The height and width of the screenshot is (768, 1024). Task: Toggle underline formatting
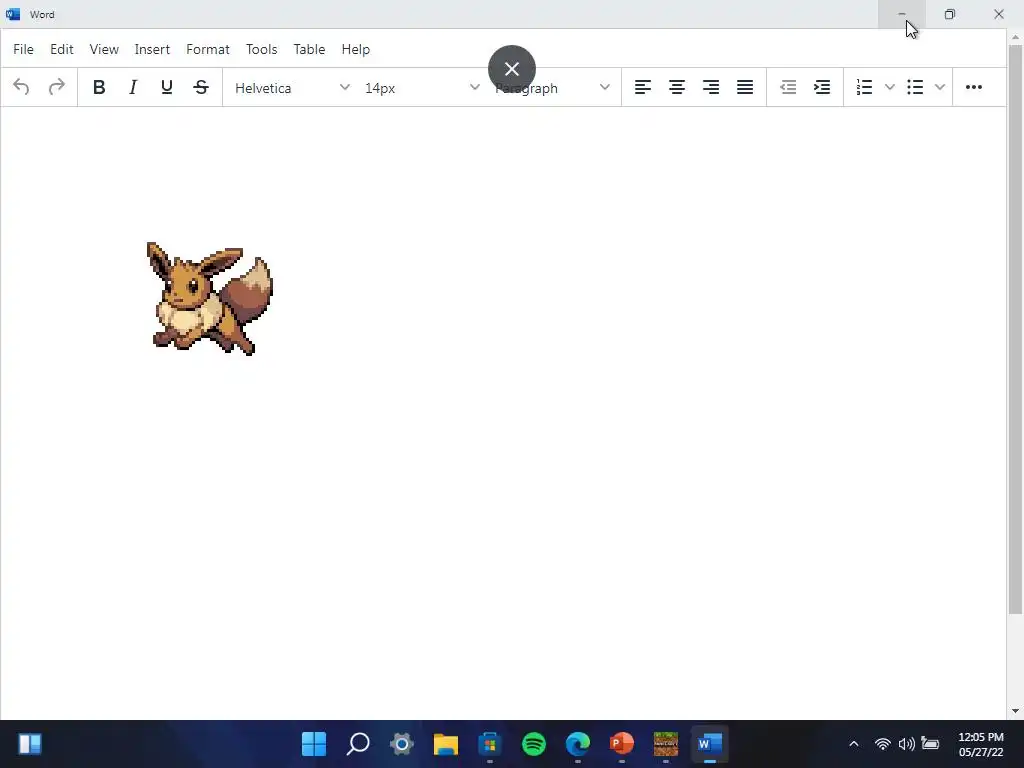167,87
